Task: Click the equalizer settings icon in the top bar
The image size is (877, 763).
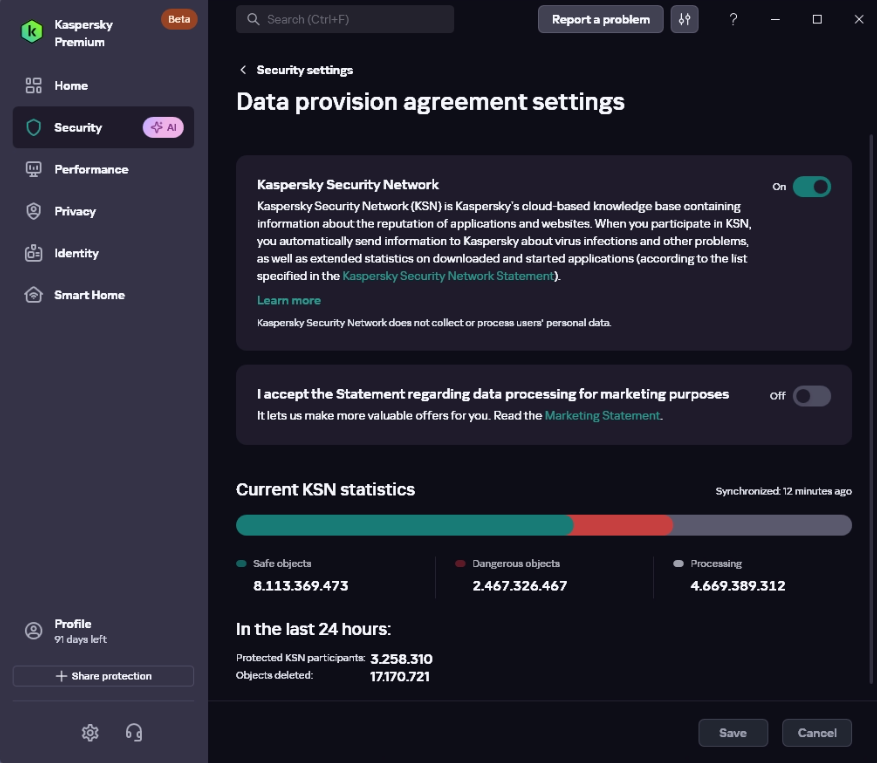Action: tap(684, 20)
